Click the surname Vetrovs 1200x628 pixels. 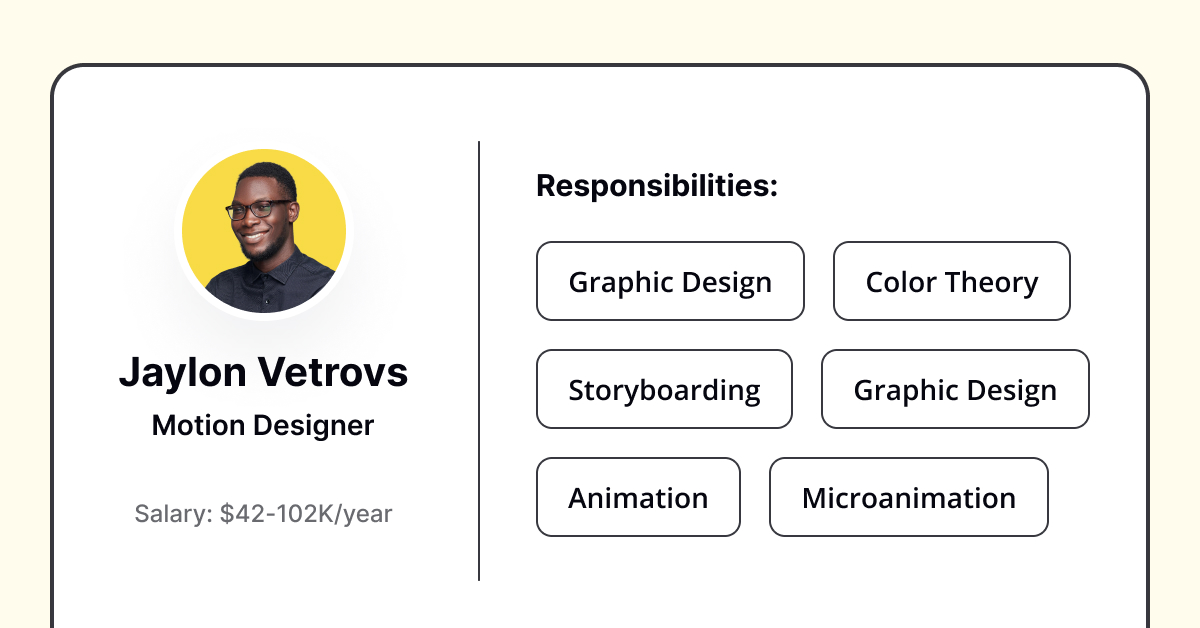333,372
